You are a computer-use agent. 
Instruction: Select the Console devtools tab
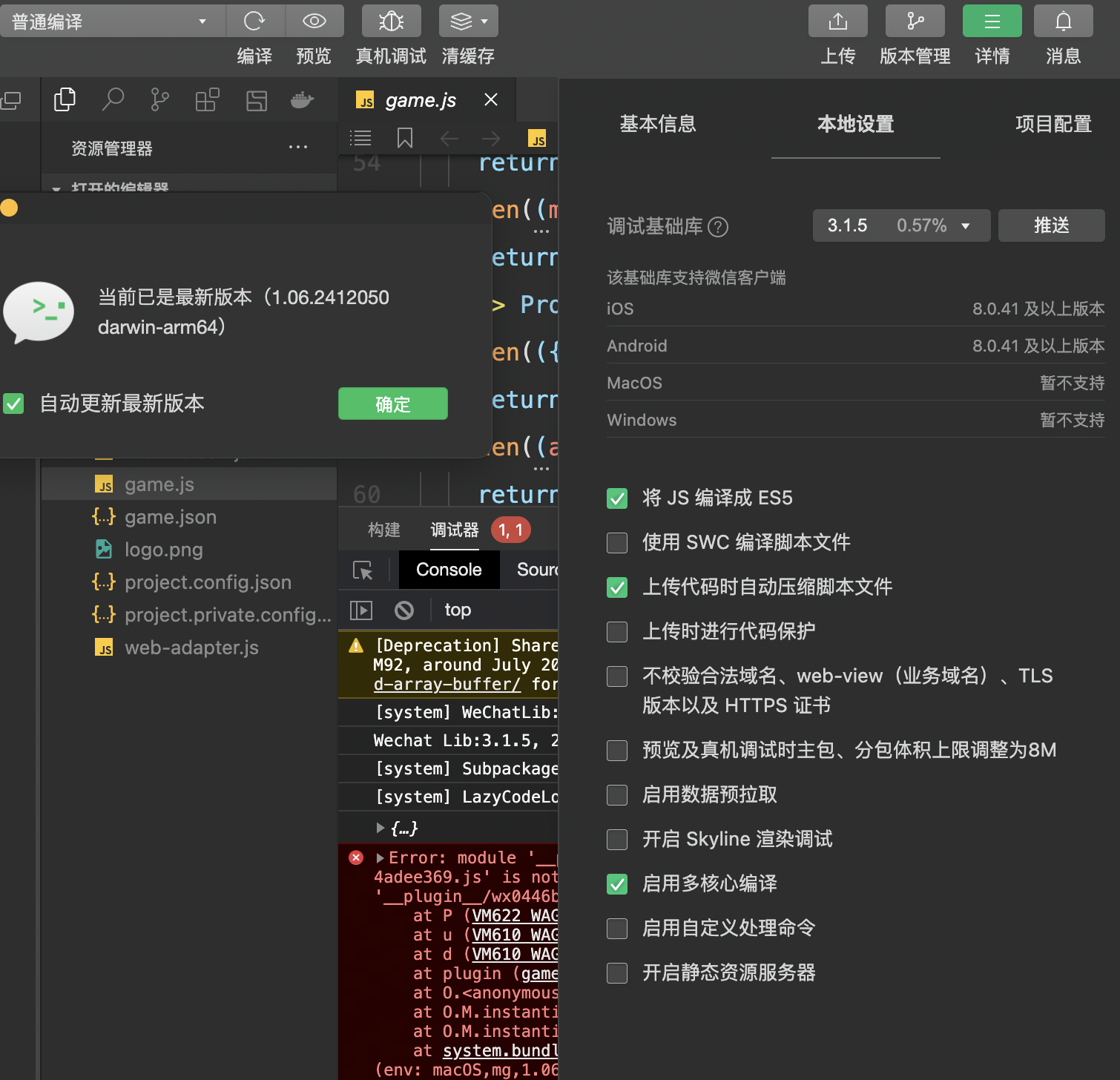pos(449,570)
